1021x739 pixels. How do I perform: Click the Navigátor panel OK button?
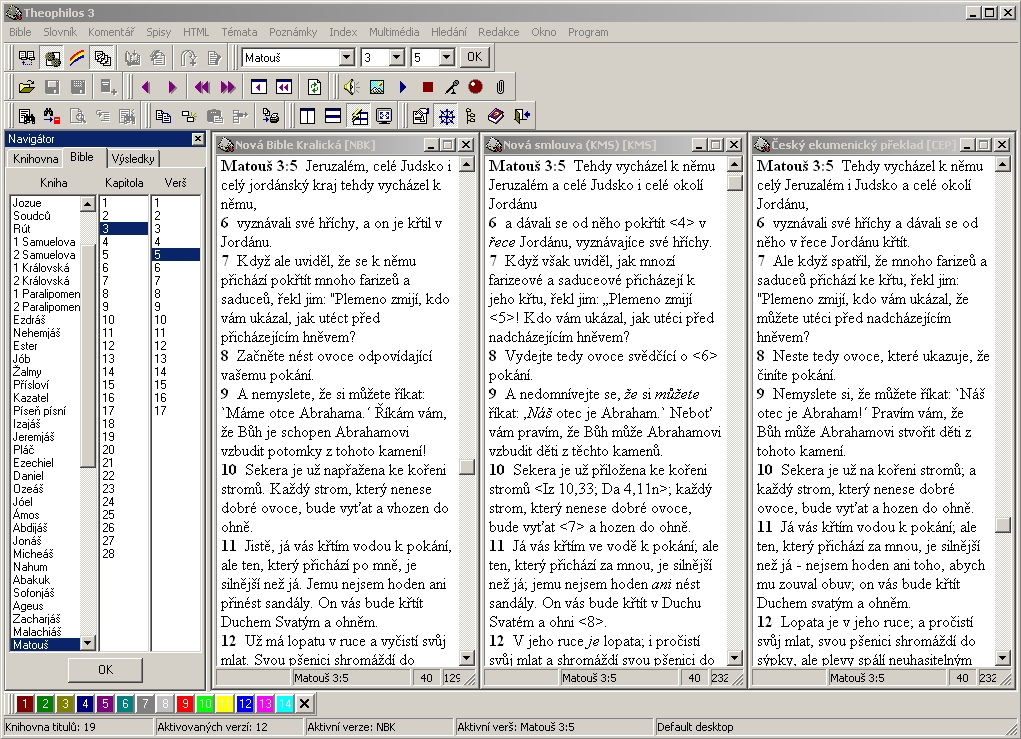click(x=105, y=669)
